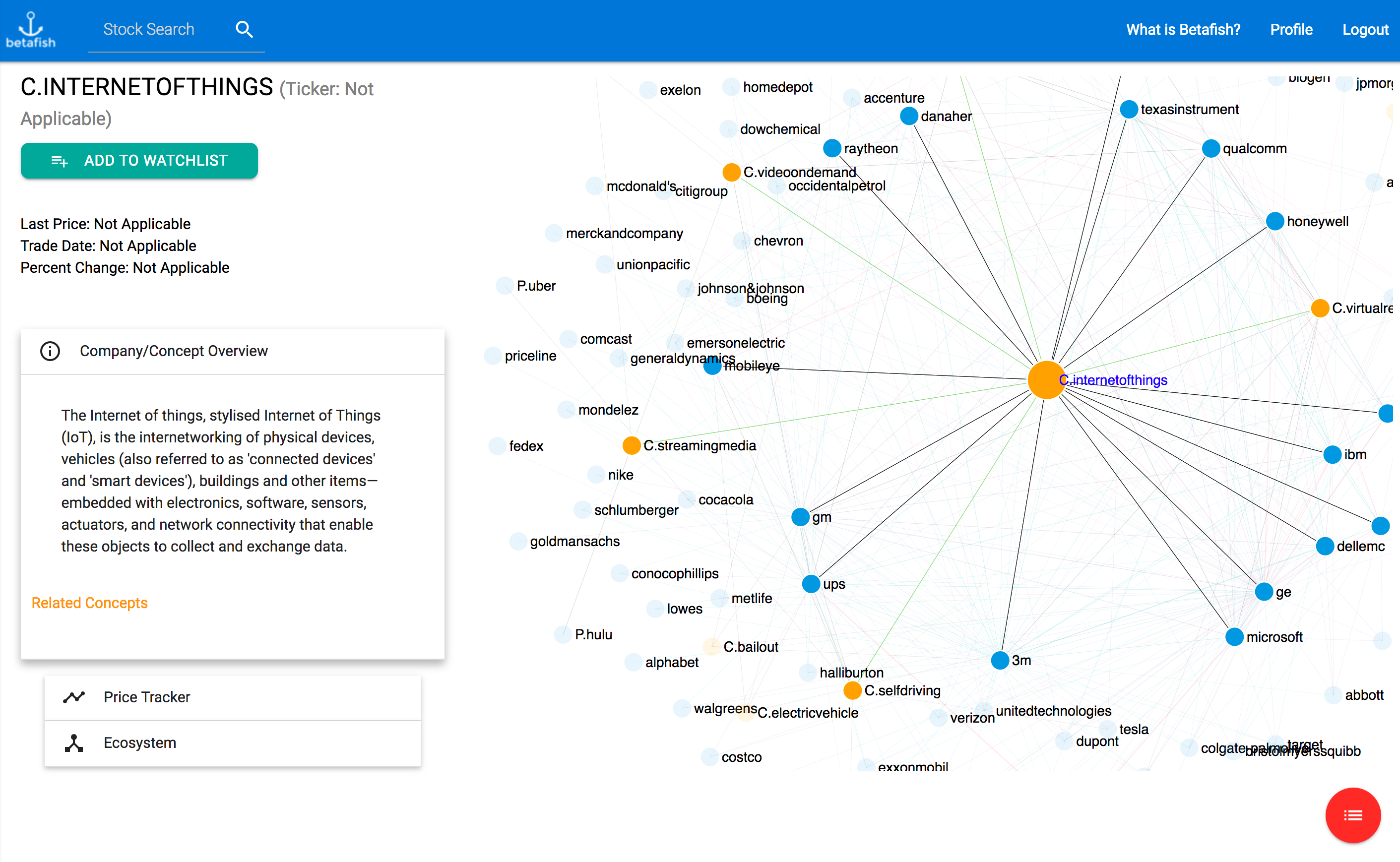Open the Profile menu item
Screen dimensions: 1400x862
[1291, 30]
